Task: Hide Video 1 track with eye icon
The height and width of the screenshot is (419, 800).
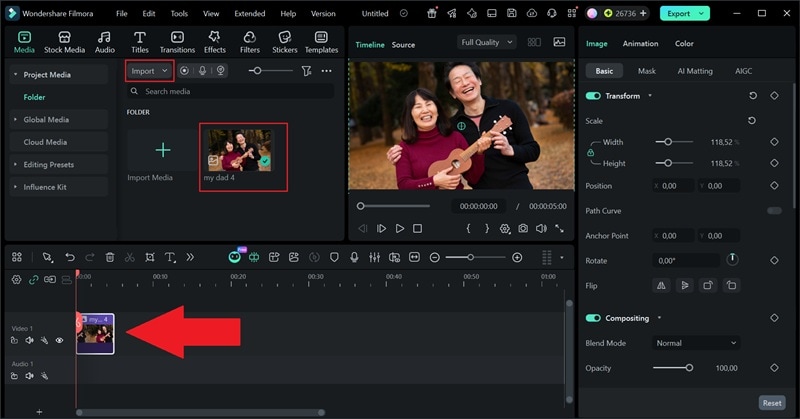Action: coord(59,340)
